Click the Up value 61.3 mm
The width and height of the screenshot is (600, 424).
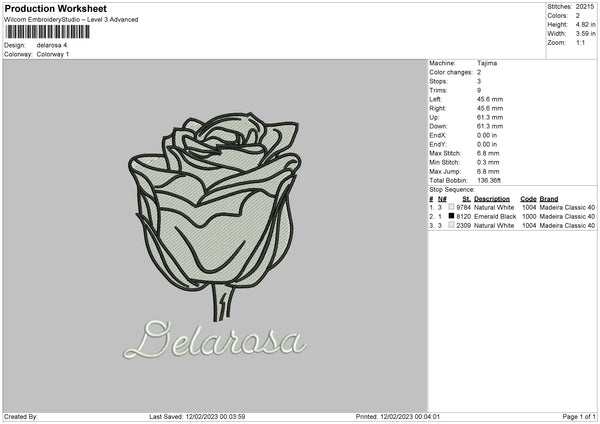[x=490, y=117]
